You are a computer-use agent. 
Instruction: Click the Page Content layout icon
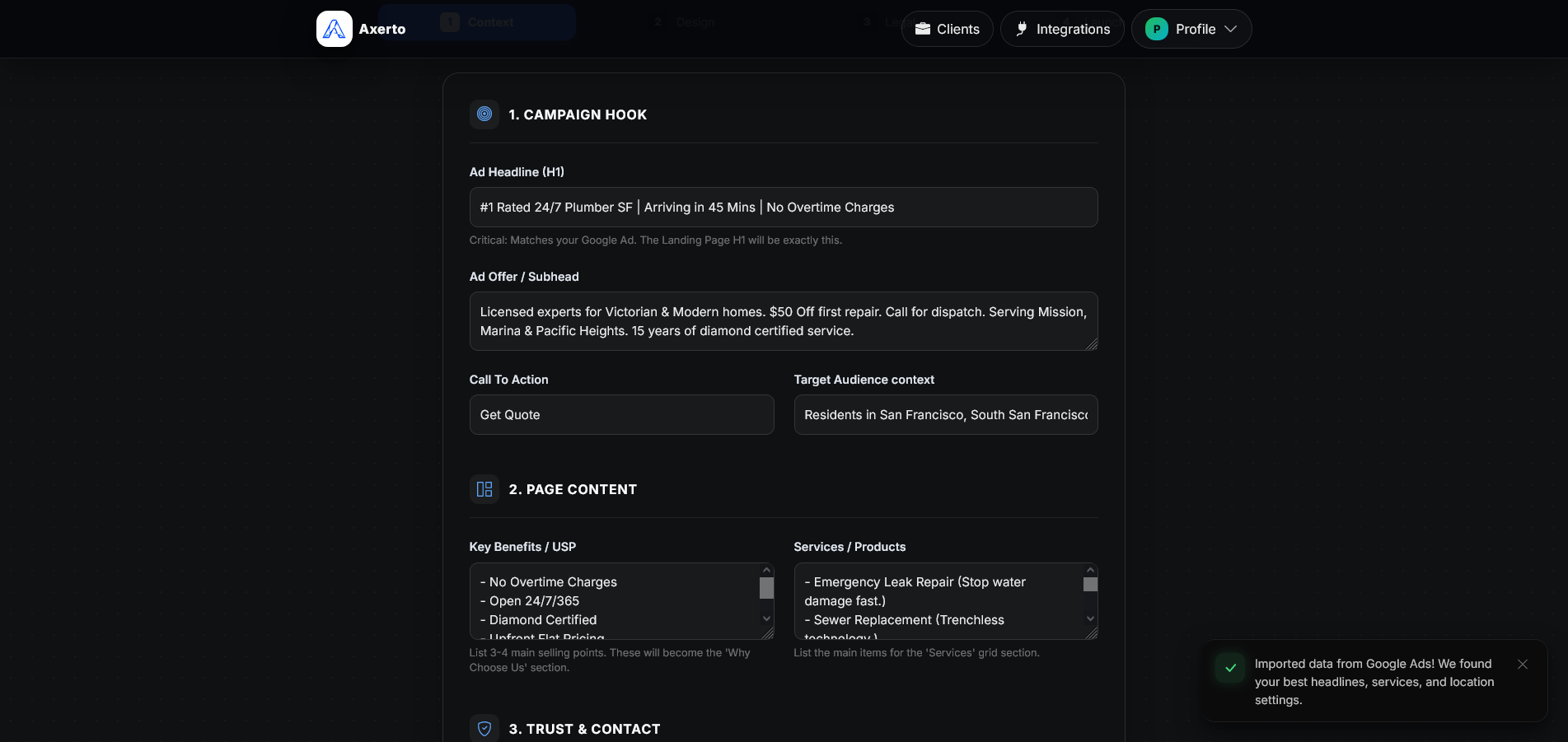click(484, 489)
